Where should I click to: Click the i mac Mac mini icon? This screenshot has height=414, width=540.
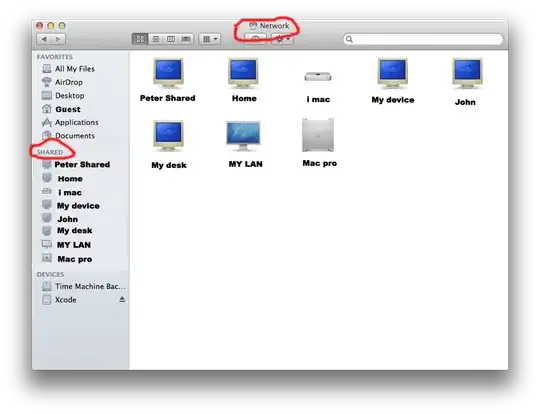(x=318, y=76)
